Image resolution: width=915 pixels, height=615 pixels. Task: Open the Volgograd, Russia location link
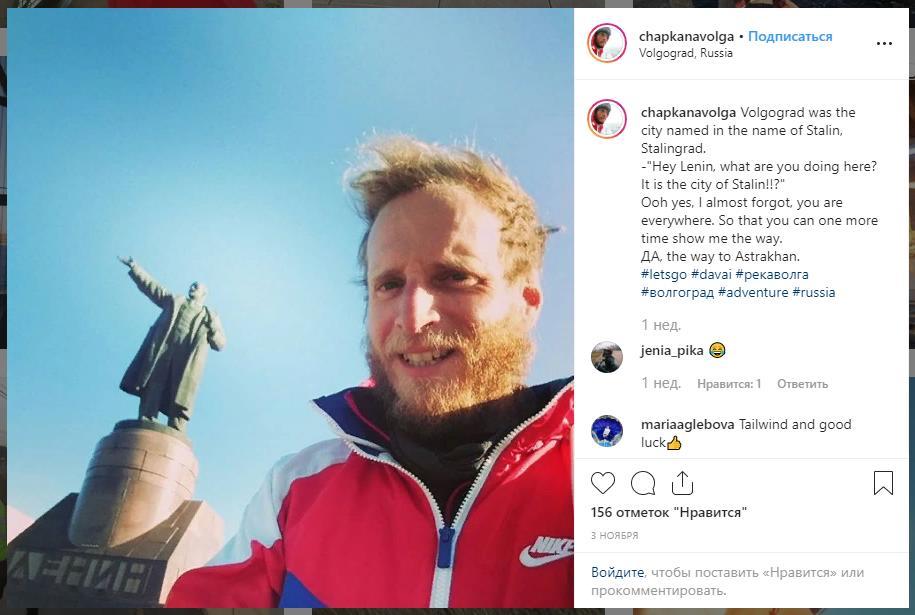tap(686, 53)
